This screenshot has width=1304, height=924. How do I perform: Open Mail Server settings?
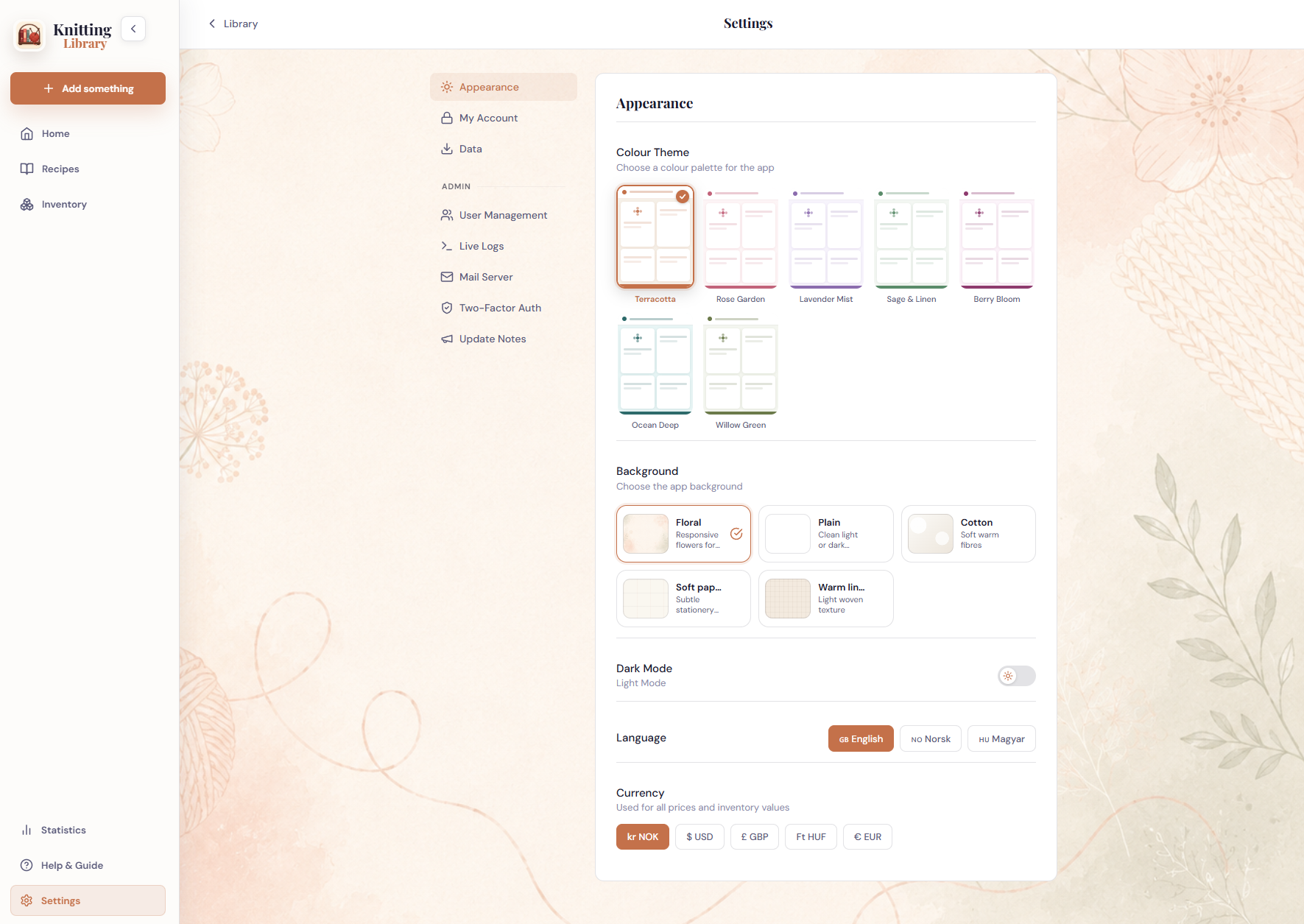[x=504, y=277]
